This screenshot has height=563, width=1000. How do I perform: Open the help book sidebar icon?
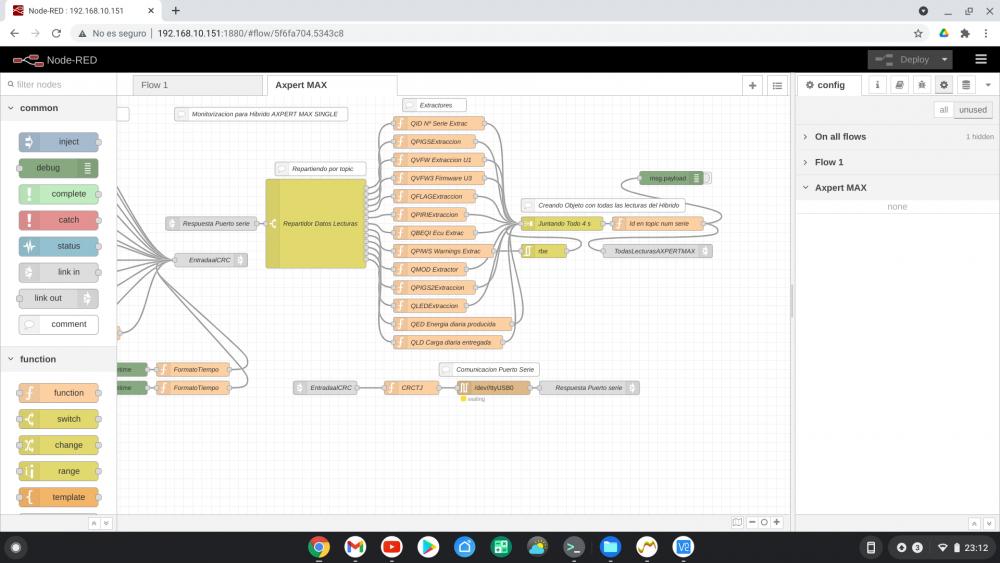click(899, 84)
